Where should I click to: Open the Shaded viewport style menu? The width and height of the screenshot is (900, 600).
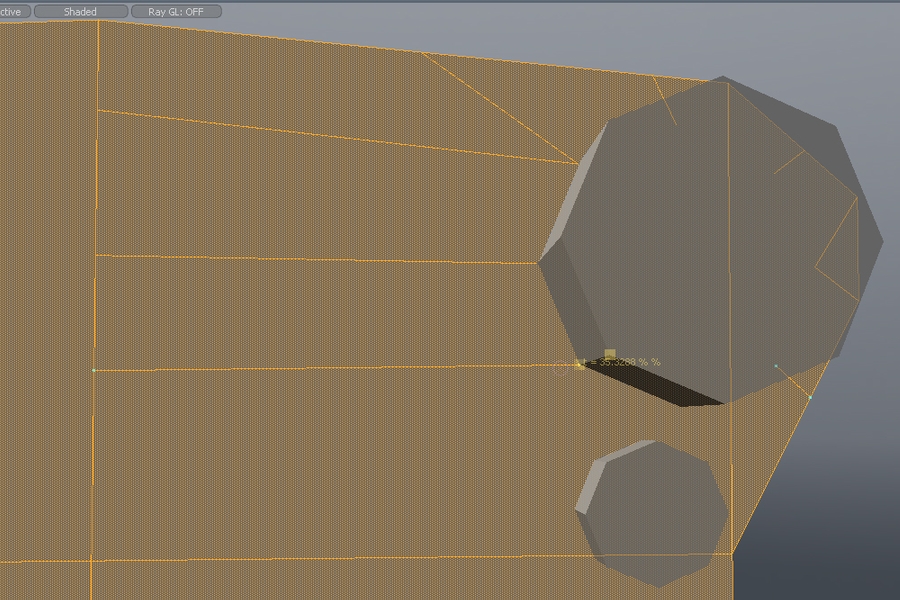81,11
